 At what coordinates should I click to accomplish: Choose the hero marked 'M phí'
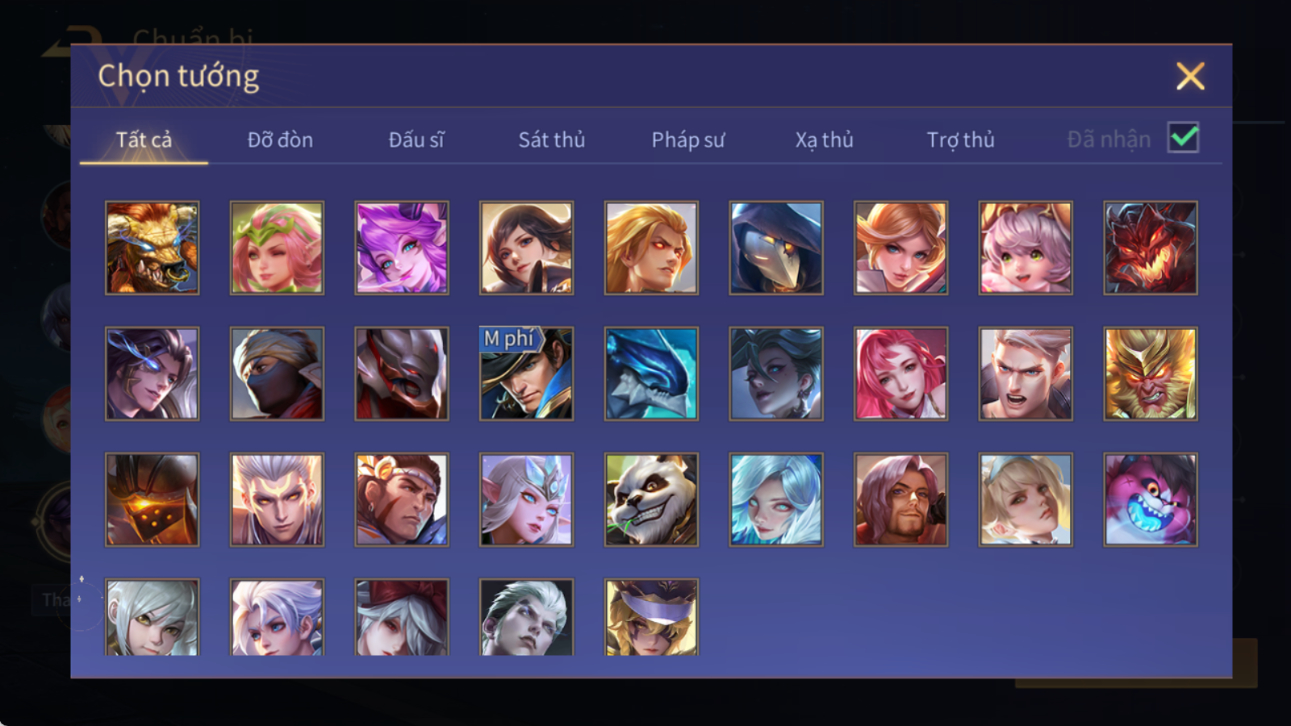(x=526, y=373)
